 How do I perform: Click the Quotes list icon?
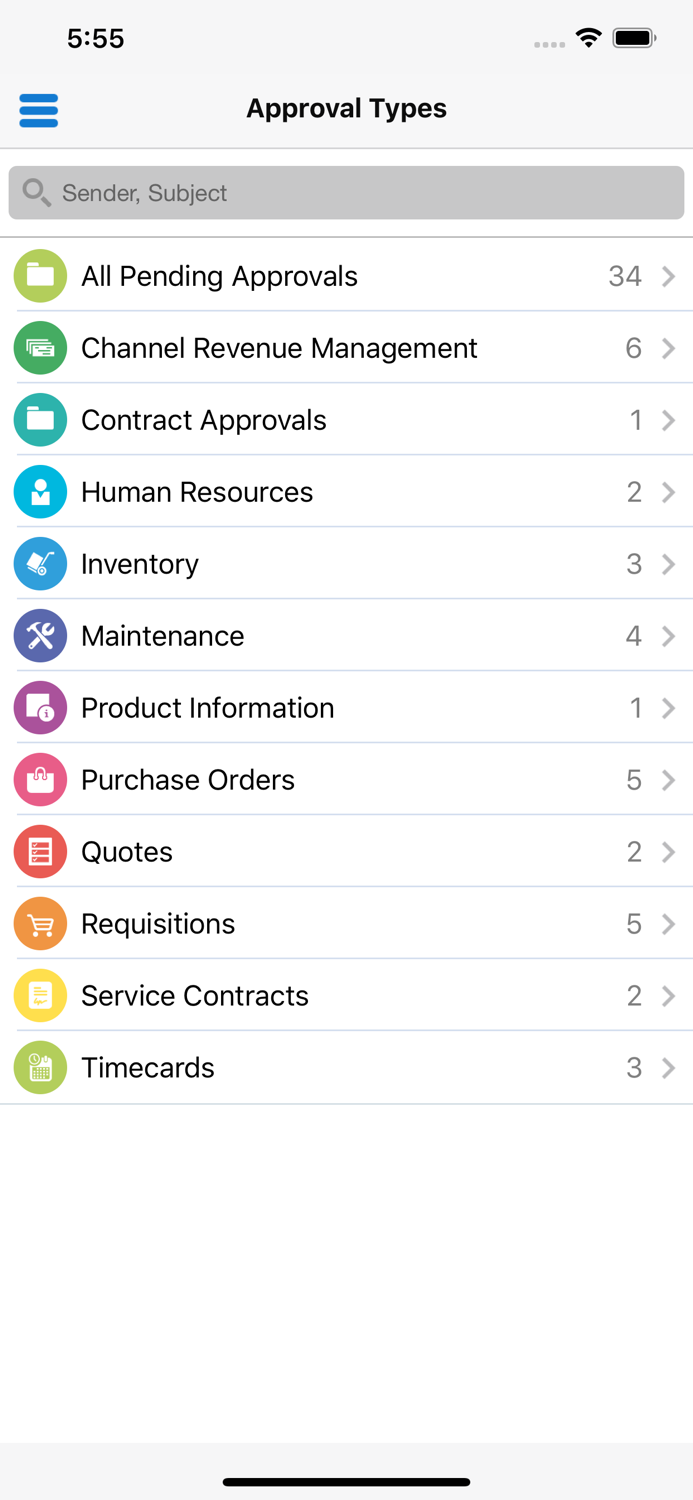39,851
